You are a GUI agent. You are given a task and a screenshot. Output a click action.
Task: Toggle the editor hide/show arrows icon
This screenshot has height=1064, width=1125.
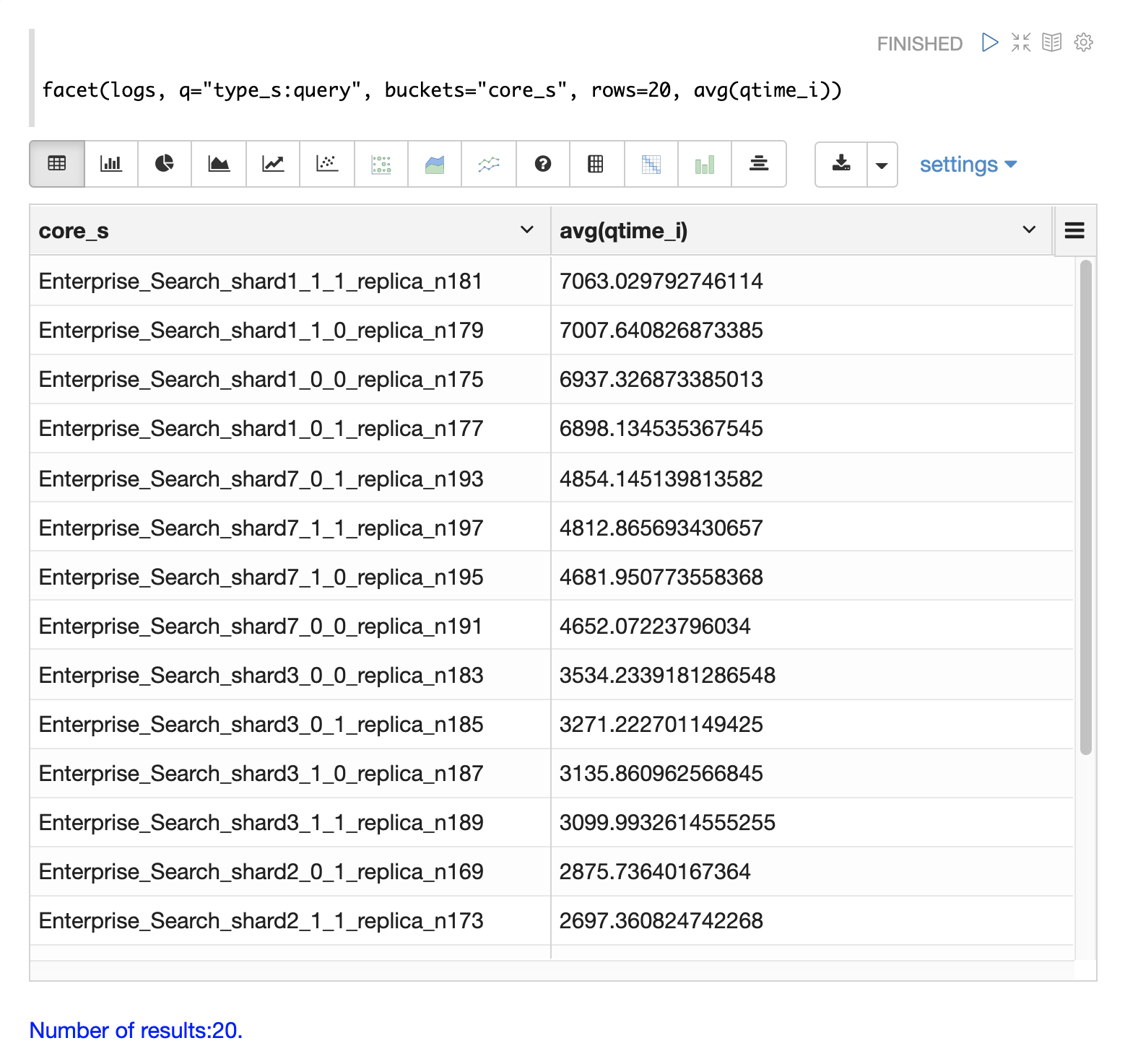[1021, 43]
